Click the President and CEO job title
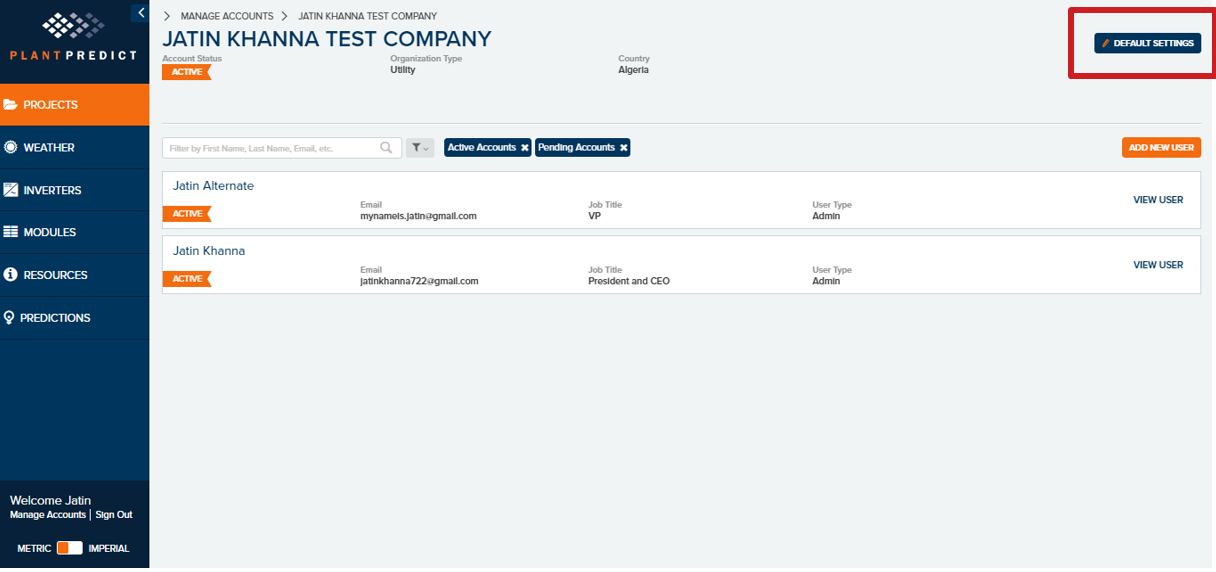Viewport: 1216px width, 572px height. click(x=629, y=281)
